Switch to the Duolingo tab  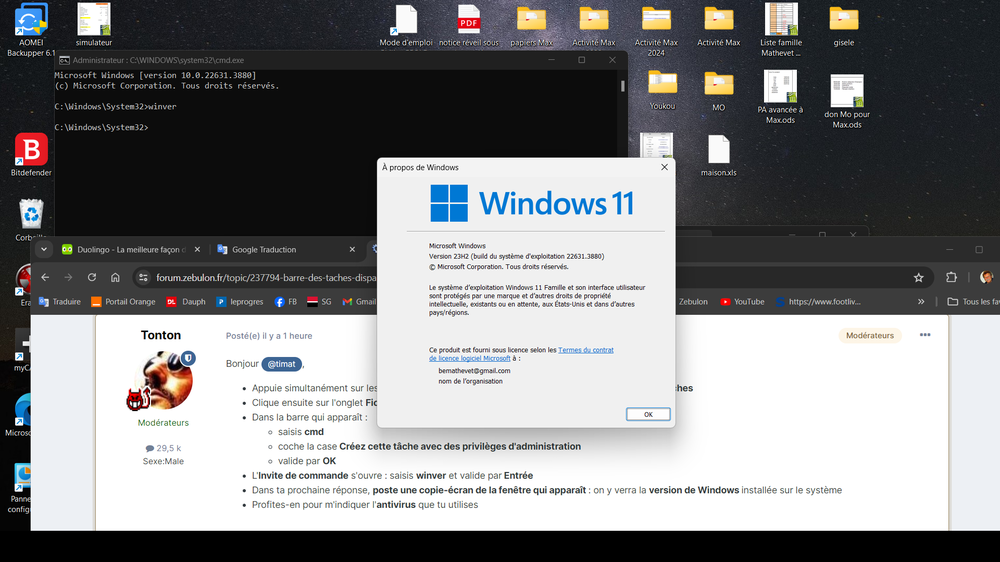(120, 249)
